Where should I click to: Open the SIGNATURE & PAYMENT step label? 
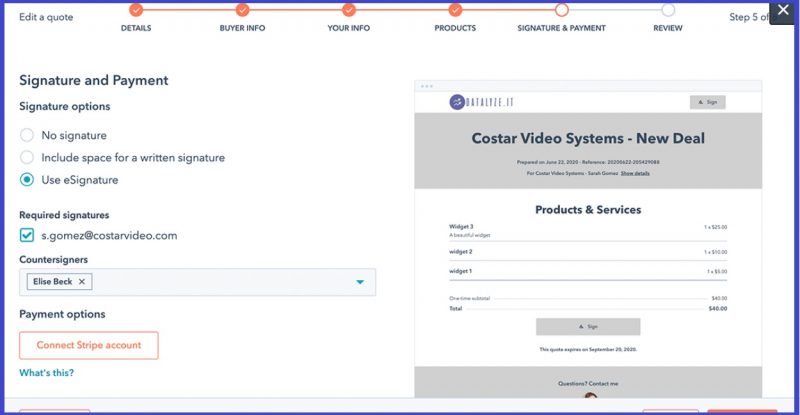562,28
